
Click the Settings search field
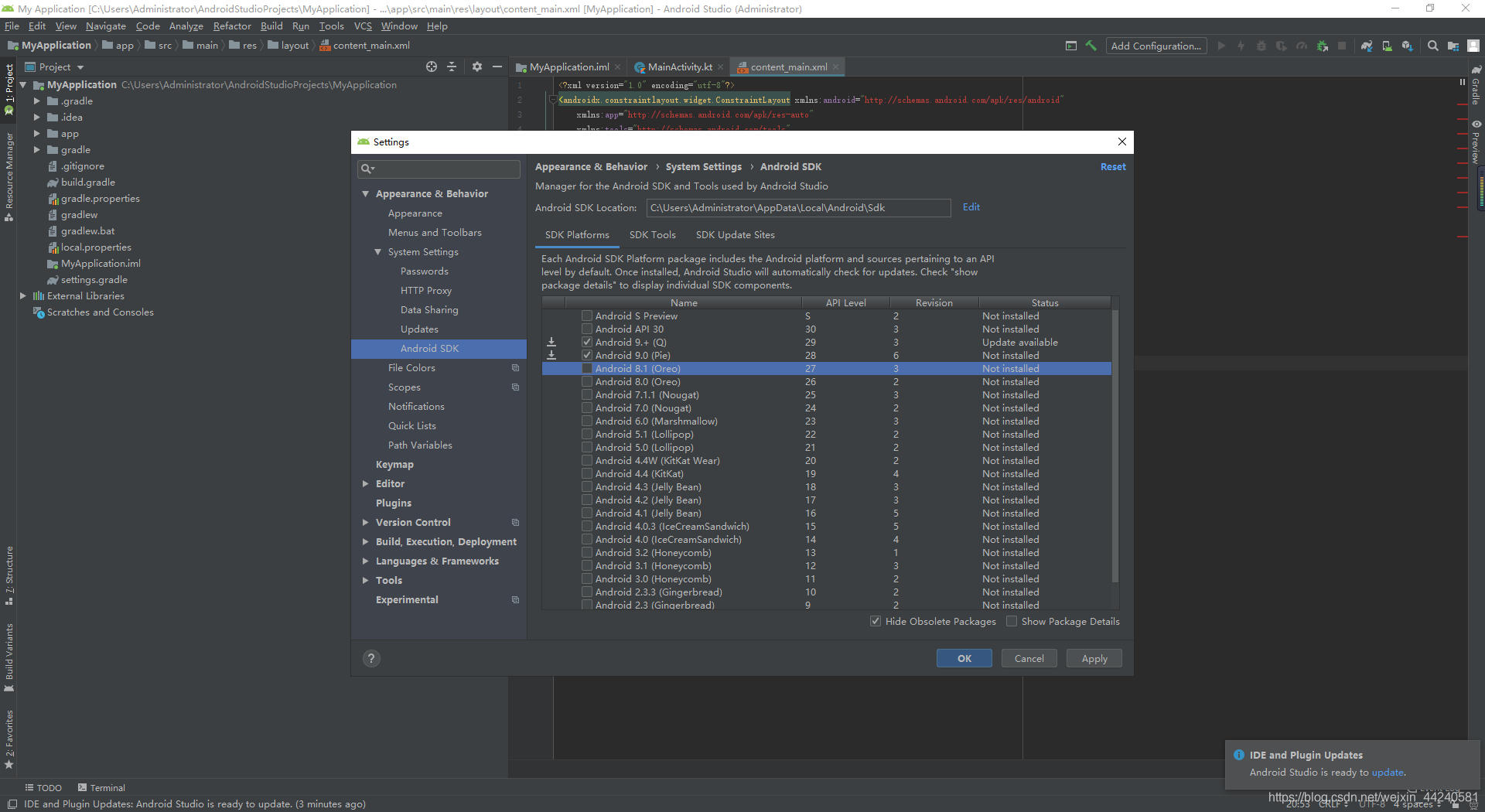click(439, 169)
